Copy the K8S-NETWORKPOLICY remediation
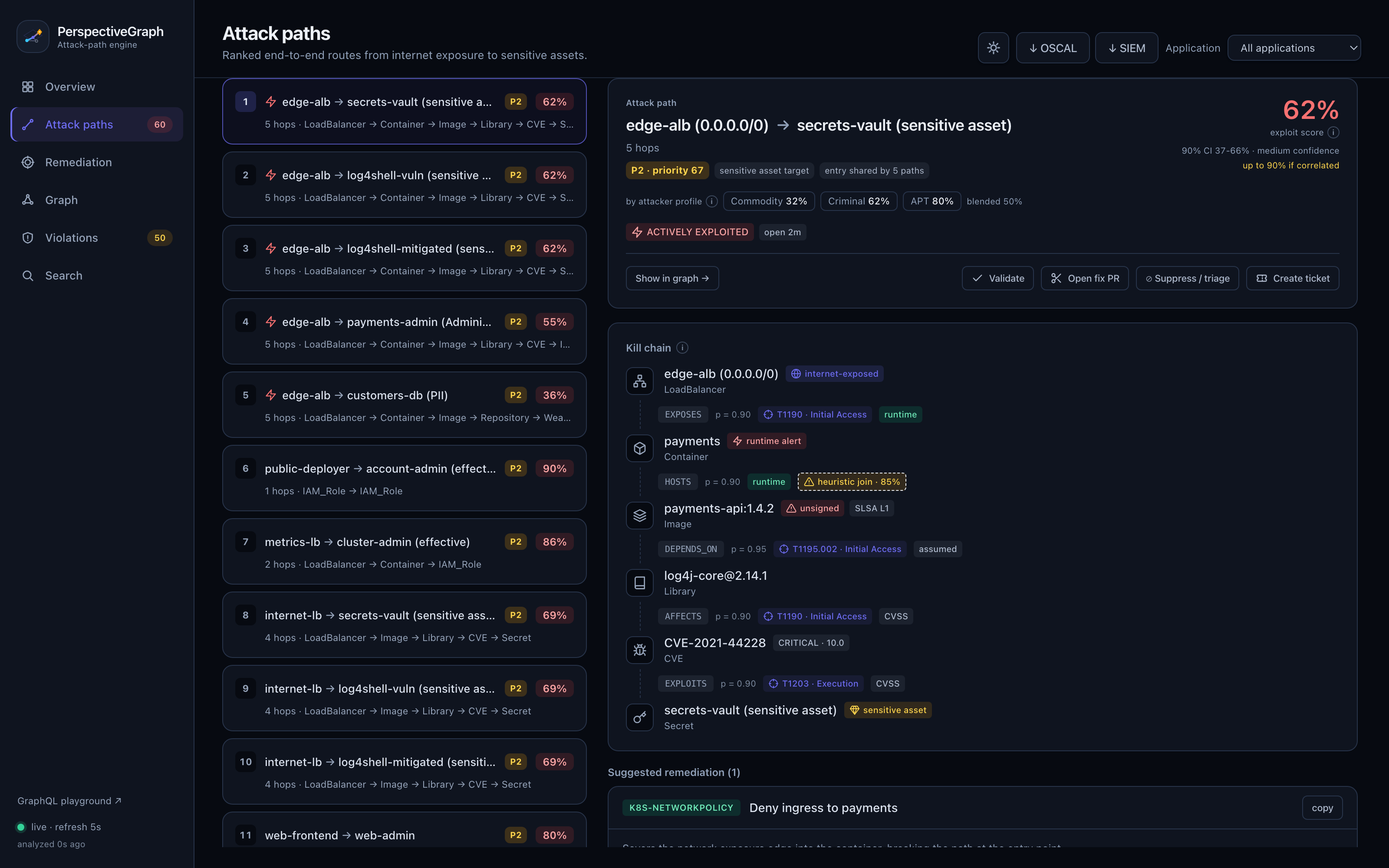The image size is (1389, 868). (1322, 808)
